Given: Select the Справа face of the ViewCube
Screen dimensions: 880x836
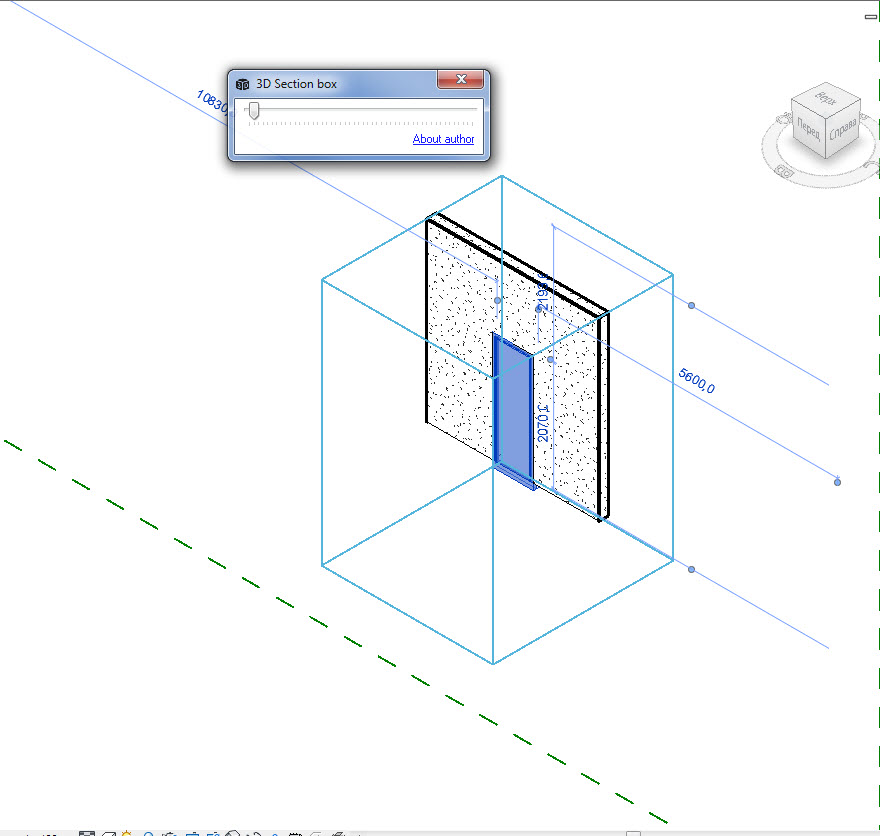Looking at the screenshot, I should tap(843, 129).
